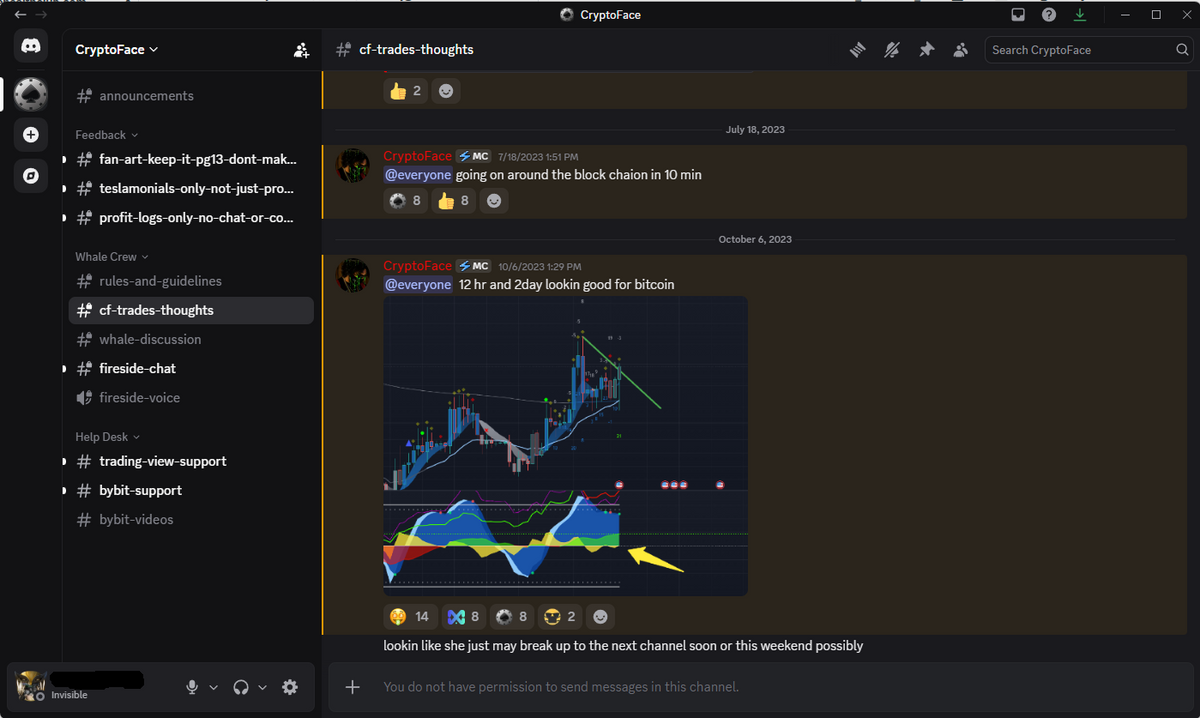Open the bybit-support channel
The height and width of the screenshot is (718, 1200).
[x=191, y=490]
